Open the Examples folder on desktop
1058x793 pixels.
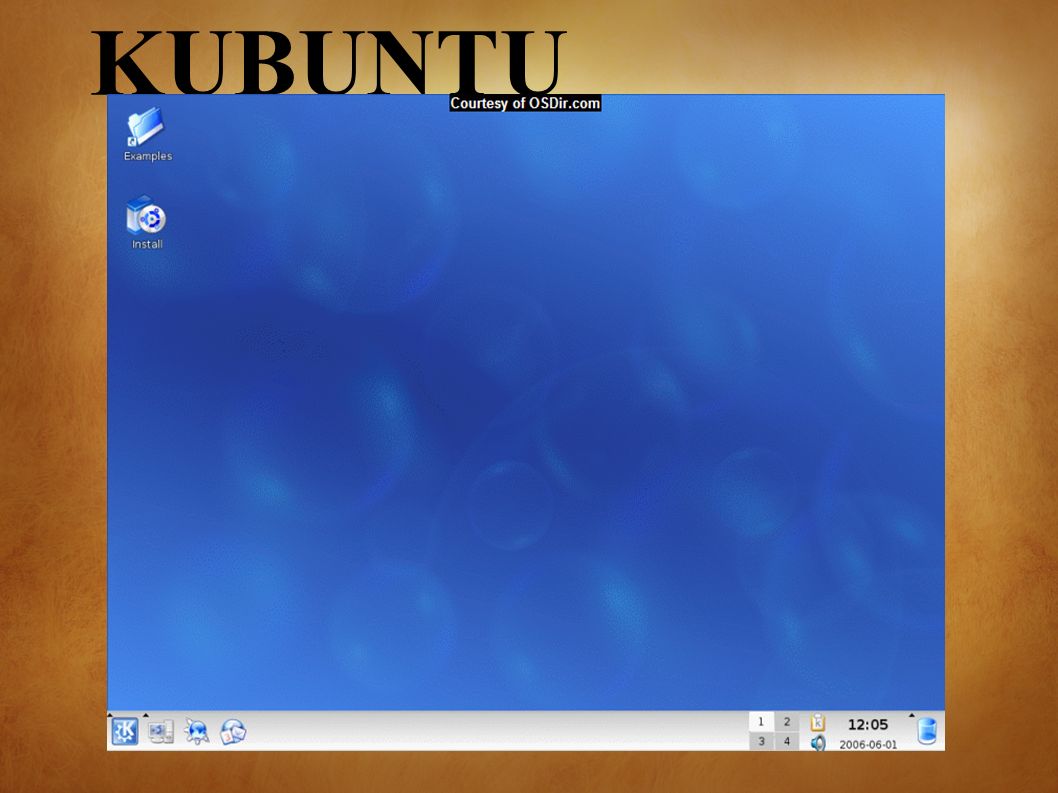tap(147, 135)
